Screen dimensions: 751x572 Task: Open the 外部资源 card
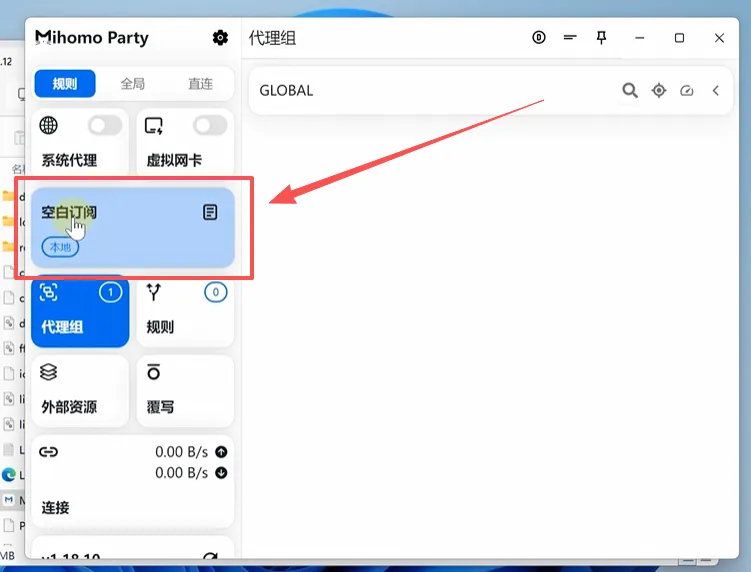80,390
